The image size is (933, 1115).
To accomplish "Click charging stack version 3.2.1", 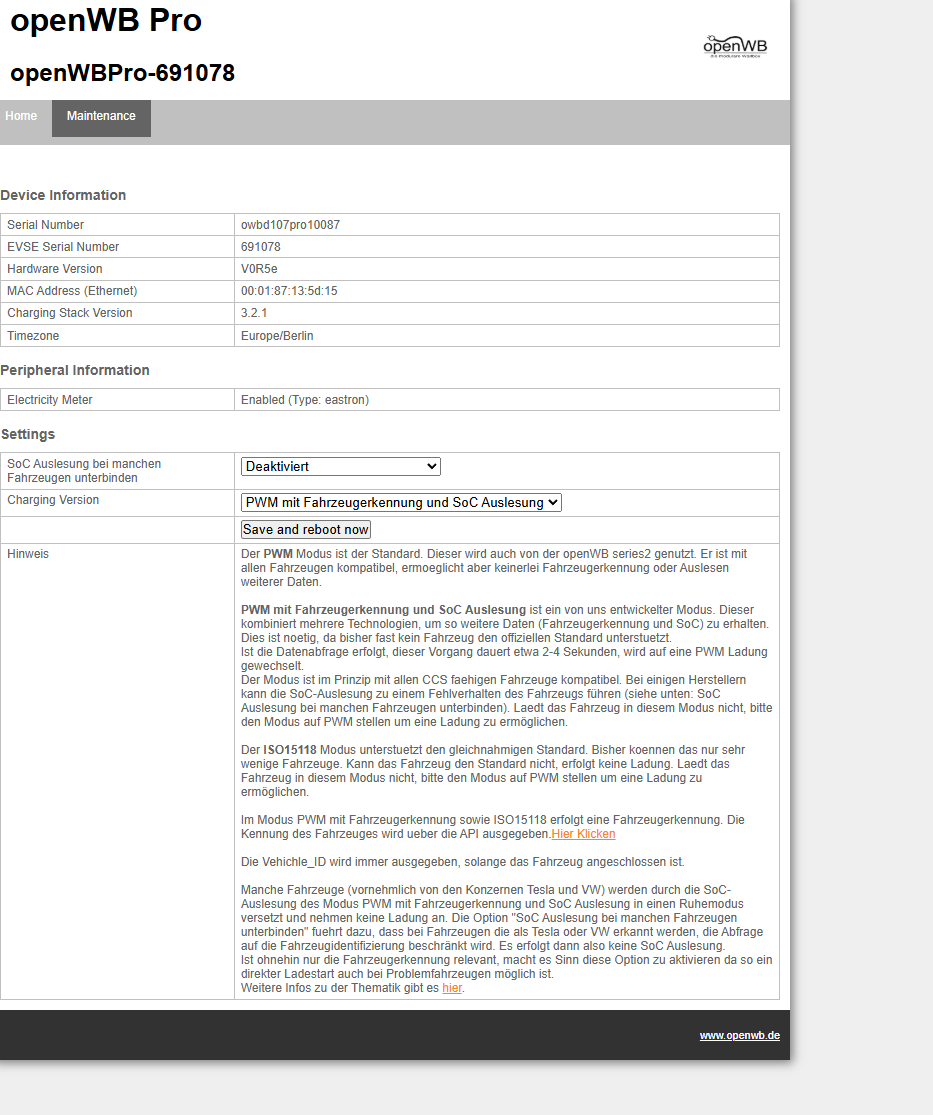I will pyautogui.click(x=254, y=313).
